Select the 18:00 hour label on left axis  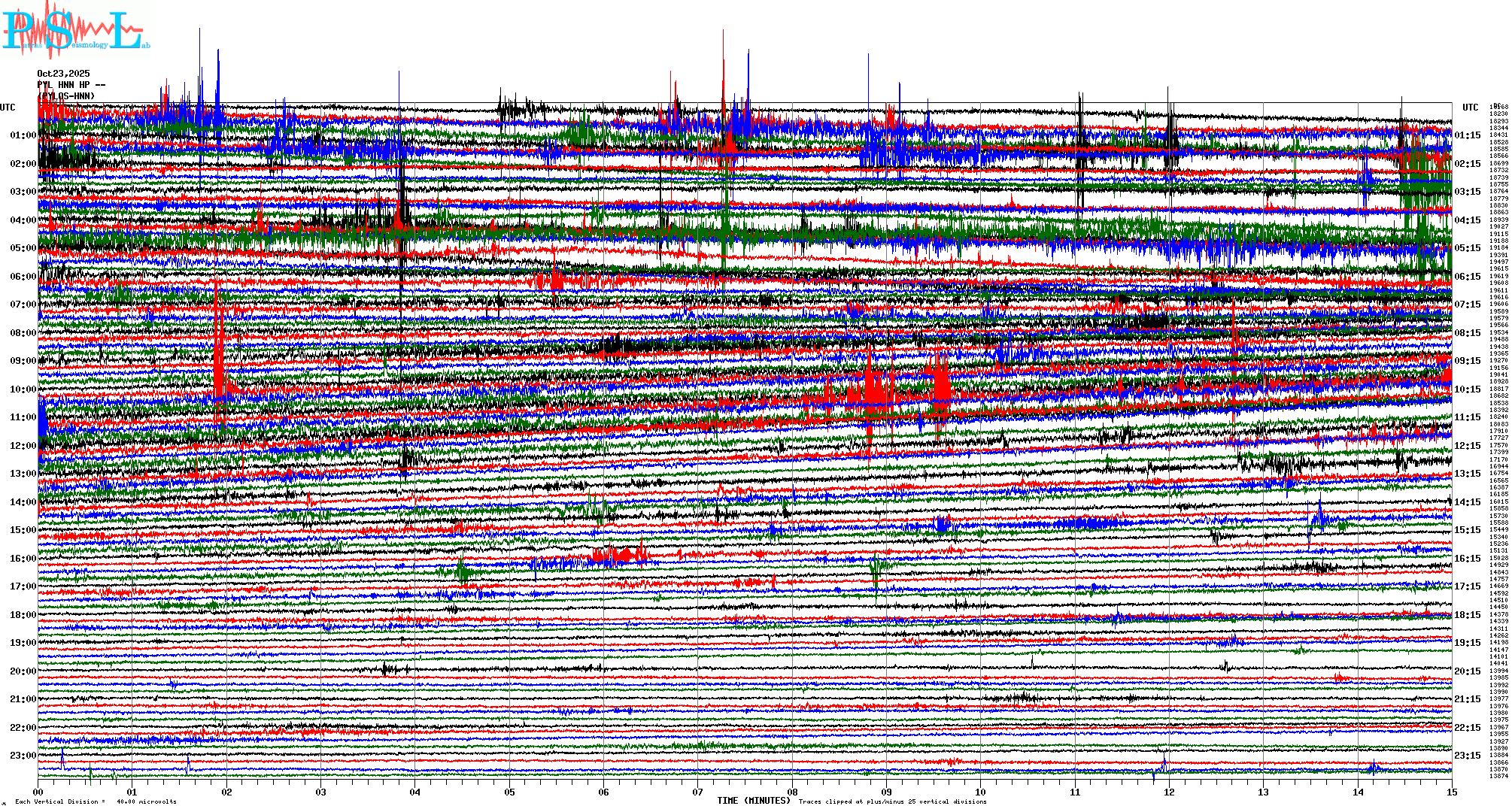click(23, 615)
